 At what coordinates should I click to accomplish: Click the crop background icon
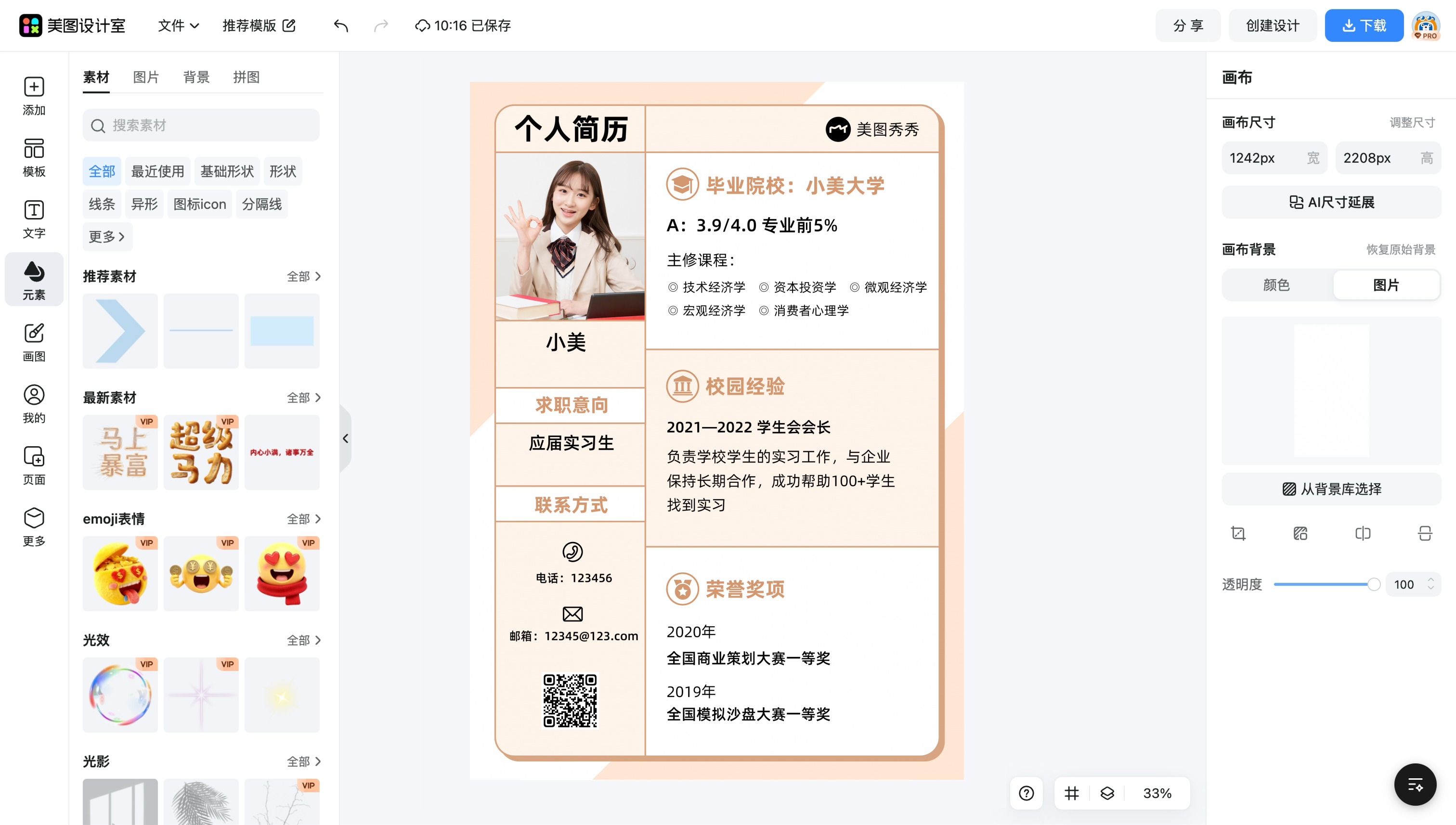[x=1238, y=533]
